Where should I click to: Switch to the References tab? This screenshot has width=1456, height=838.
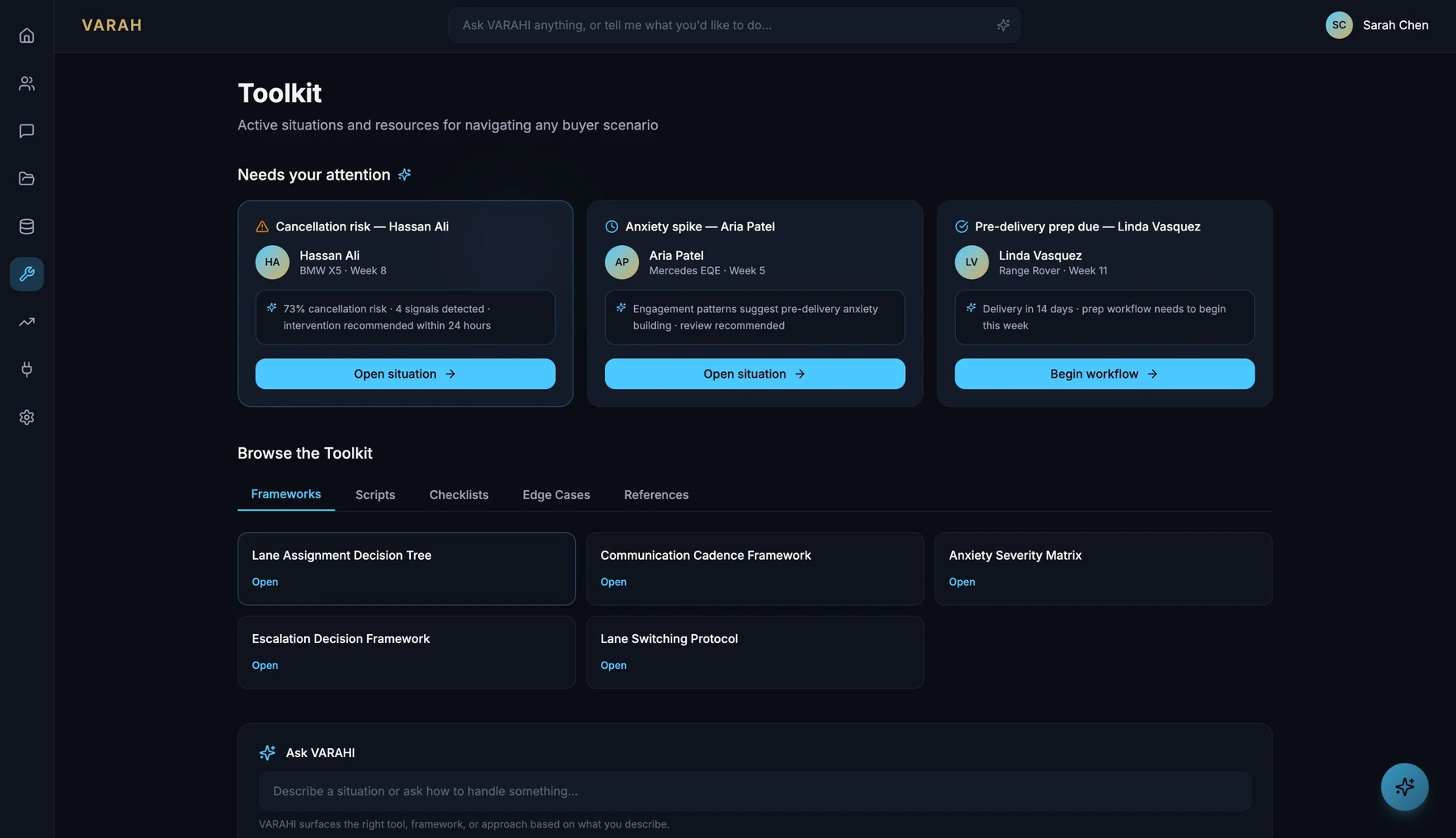pyautogui.click(x=657, y=495)
